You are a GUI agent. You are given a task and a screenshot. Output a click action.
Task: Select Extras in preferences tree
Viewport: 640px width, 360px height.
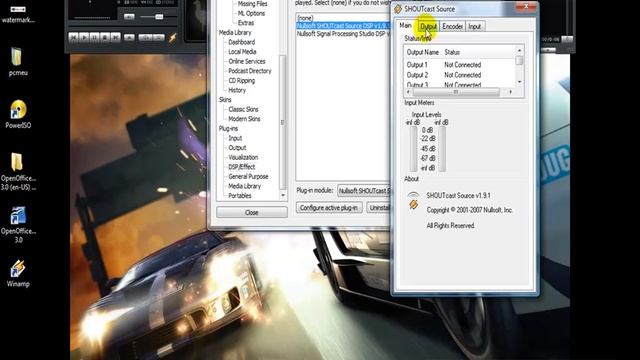[x=246, y=23]
